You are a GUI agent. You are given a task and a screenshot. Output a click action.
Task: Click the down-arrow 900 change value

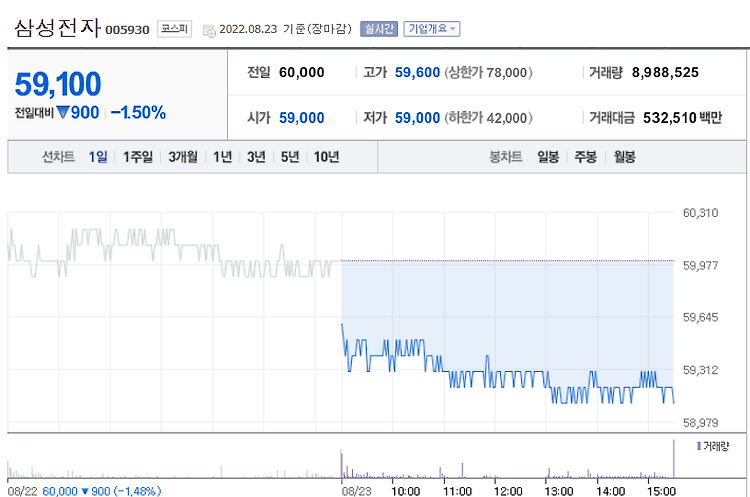pyautogui.click(x=77, y=112)
